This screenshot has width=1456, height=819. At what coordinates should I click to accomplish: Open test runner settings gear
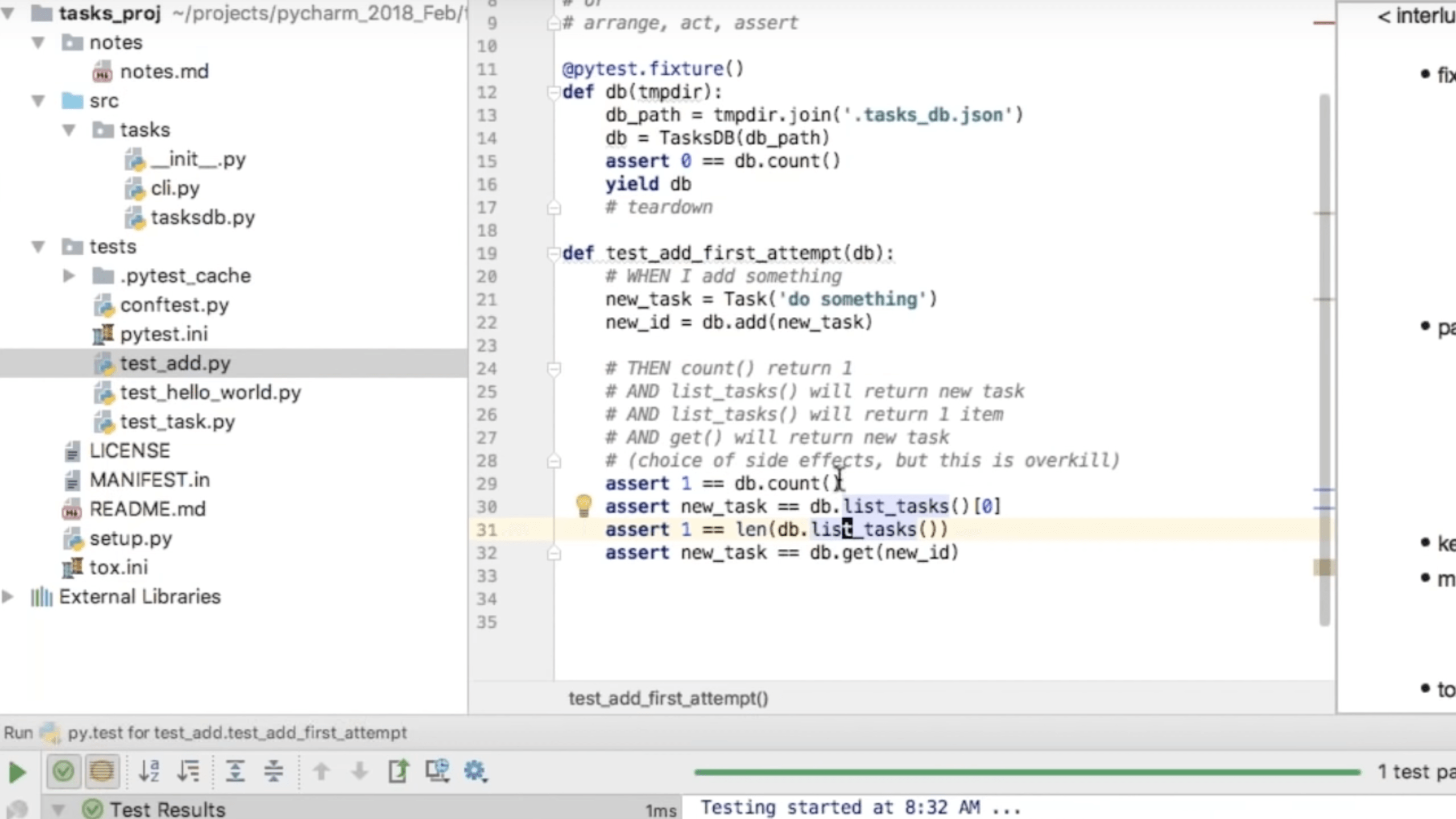click(475, 771)
